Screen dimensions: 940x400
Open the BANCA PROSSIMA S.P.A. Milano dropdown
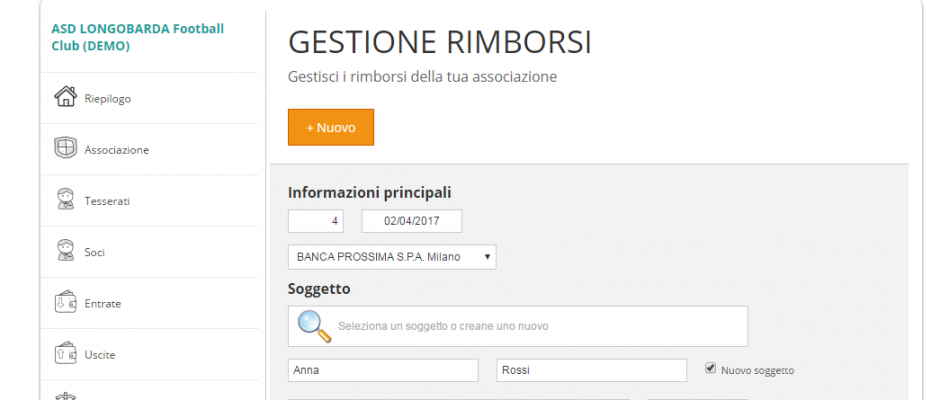point(392,257)
